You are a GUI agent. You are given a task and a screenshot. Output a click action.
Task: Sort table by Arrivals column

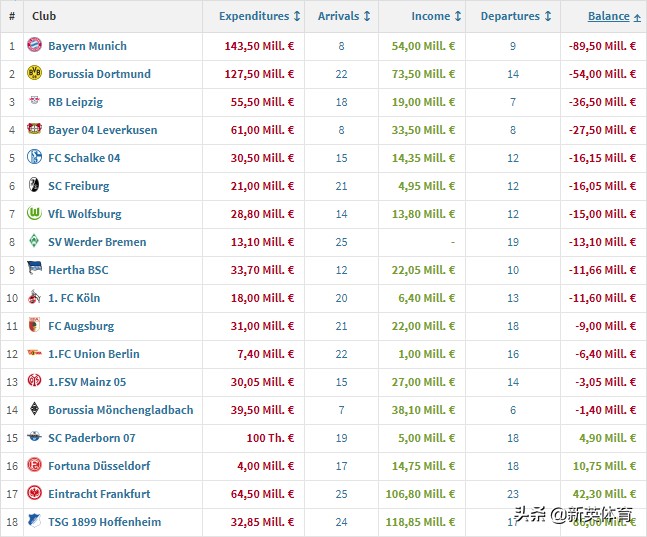pyautogui.click(x=343, y=17)
